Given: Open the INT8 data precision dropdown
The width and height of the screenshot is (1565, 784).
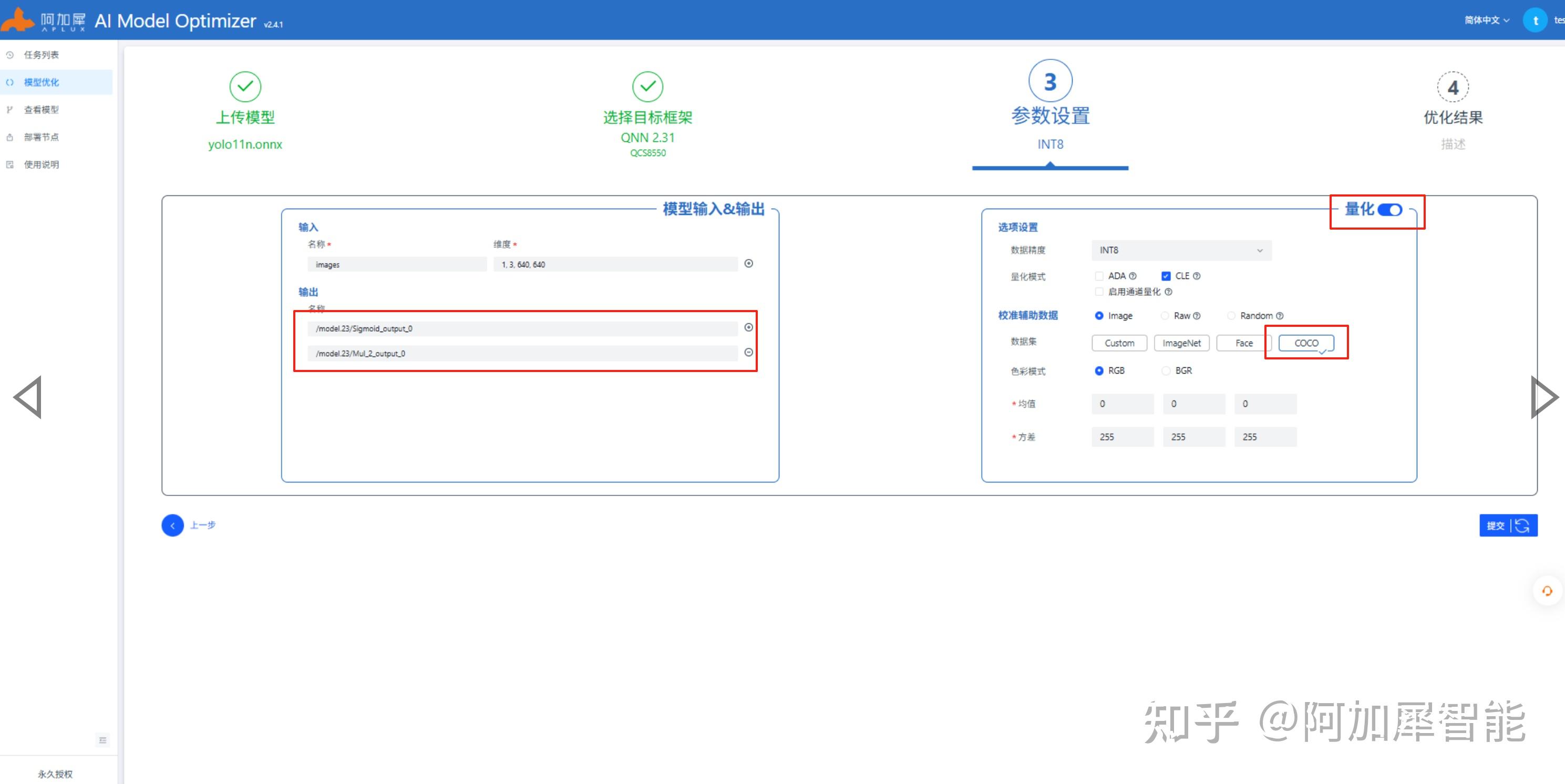Looking at the screenshot, I should [x=1180, y=250].
